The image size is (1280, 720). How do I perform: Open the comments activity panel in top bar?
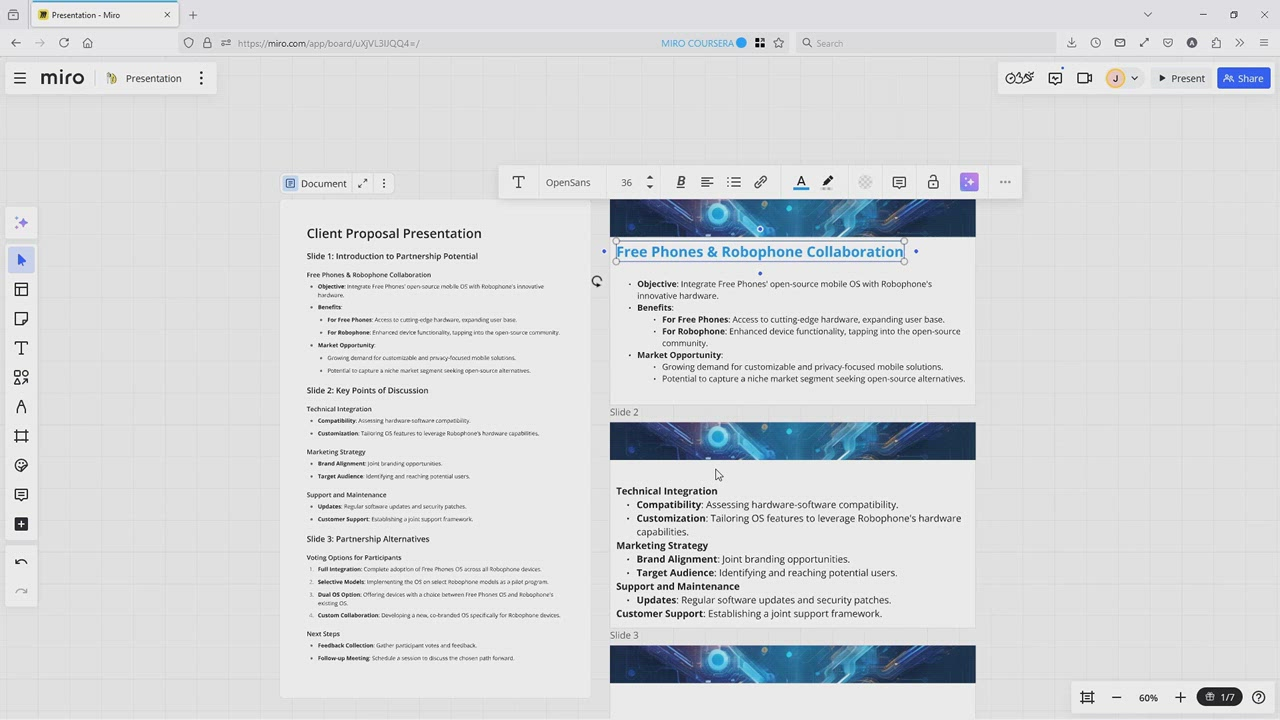1055,78
